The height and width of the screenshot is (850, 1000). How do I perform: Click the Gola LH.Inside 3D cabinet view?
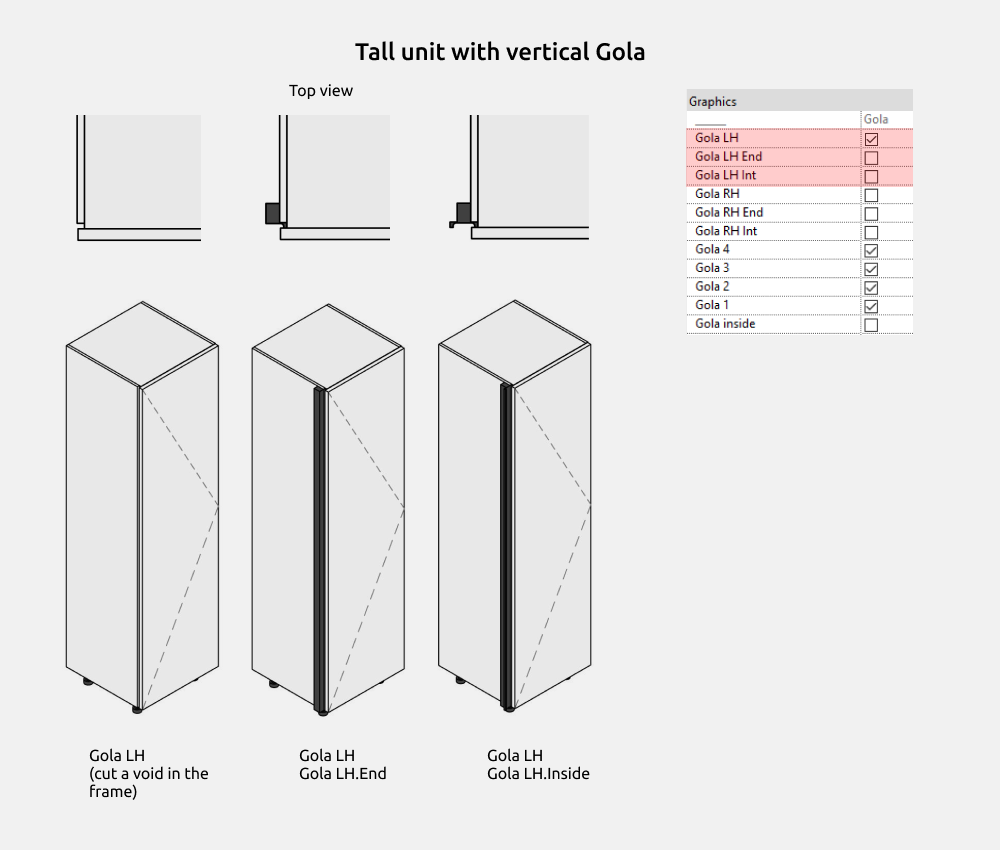click(x=514, y=510)
